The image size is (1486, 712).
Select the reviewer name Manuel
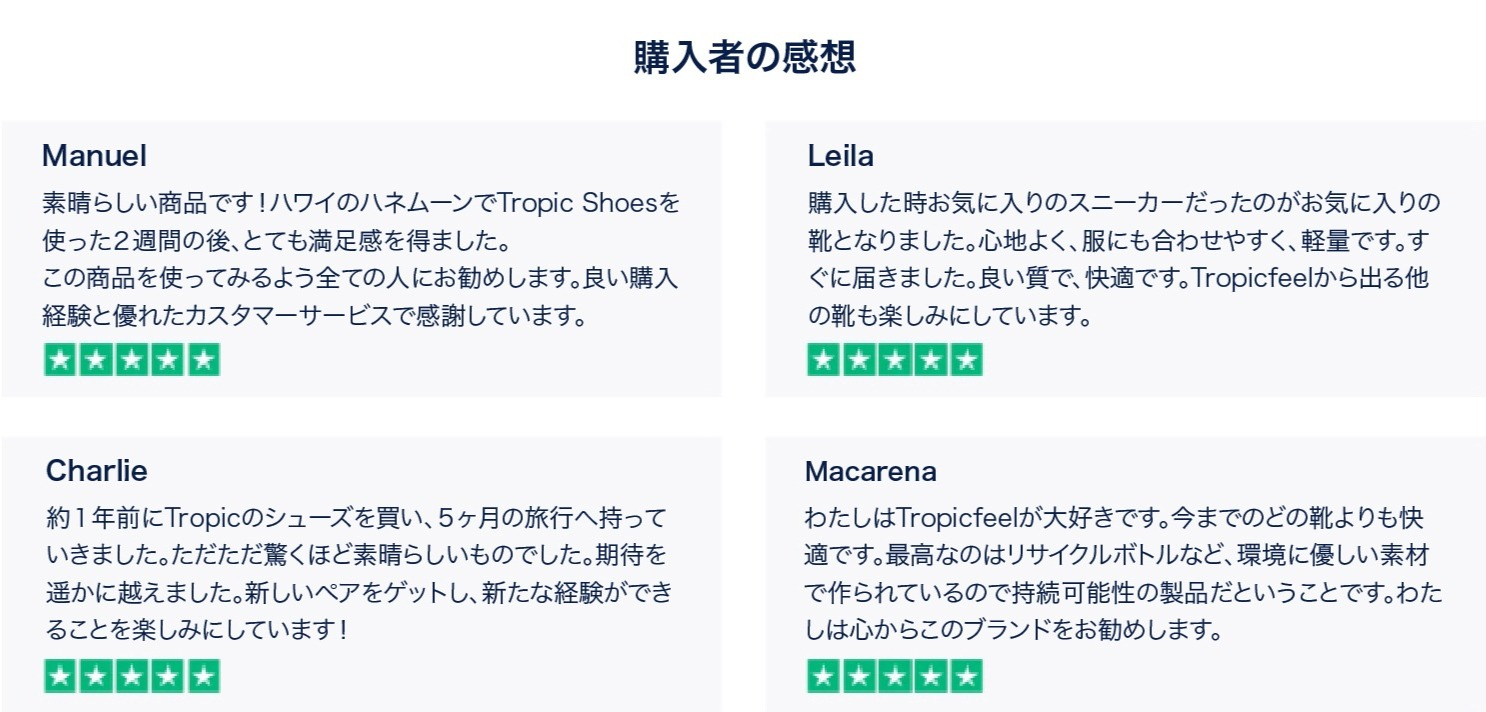tap(95, 156)
